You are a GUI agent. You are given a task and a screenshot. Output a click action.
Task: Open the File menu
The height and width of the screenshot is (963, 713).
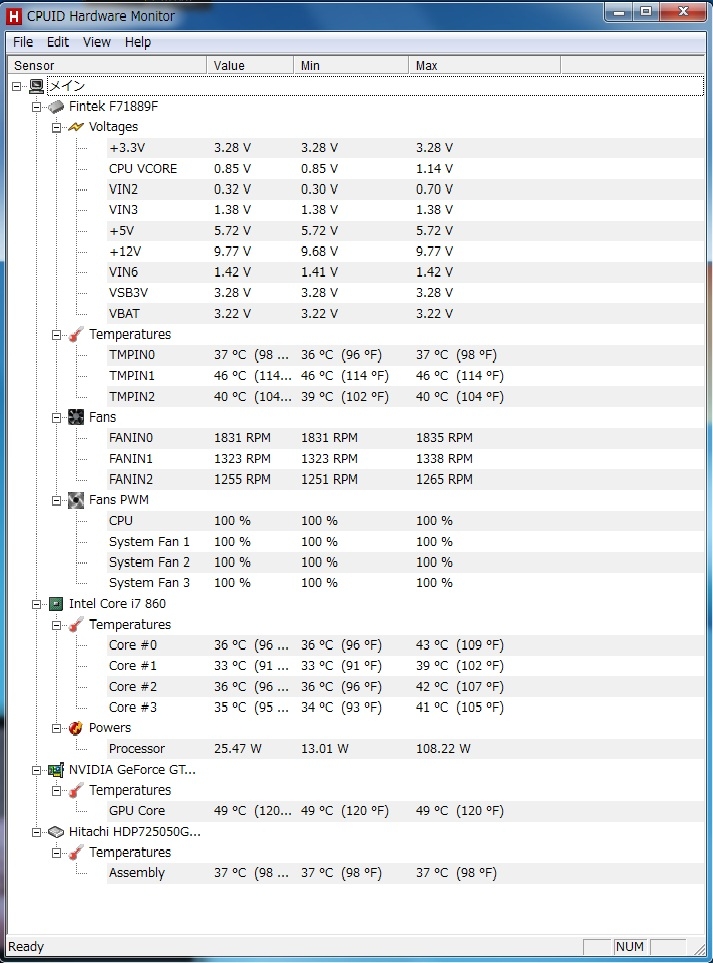coord(23,42)
